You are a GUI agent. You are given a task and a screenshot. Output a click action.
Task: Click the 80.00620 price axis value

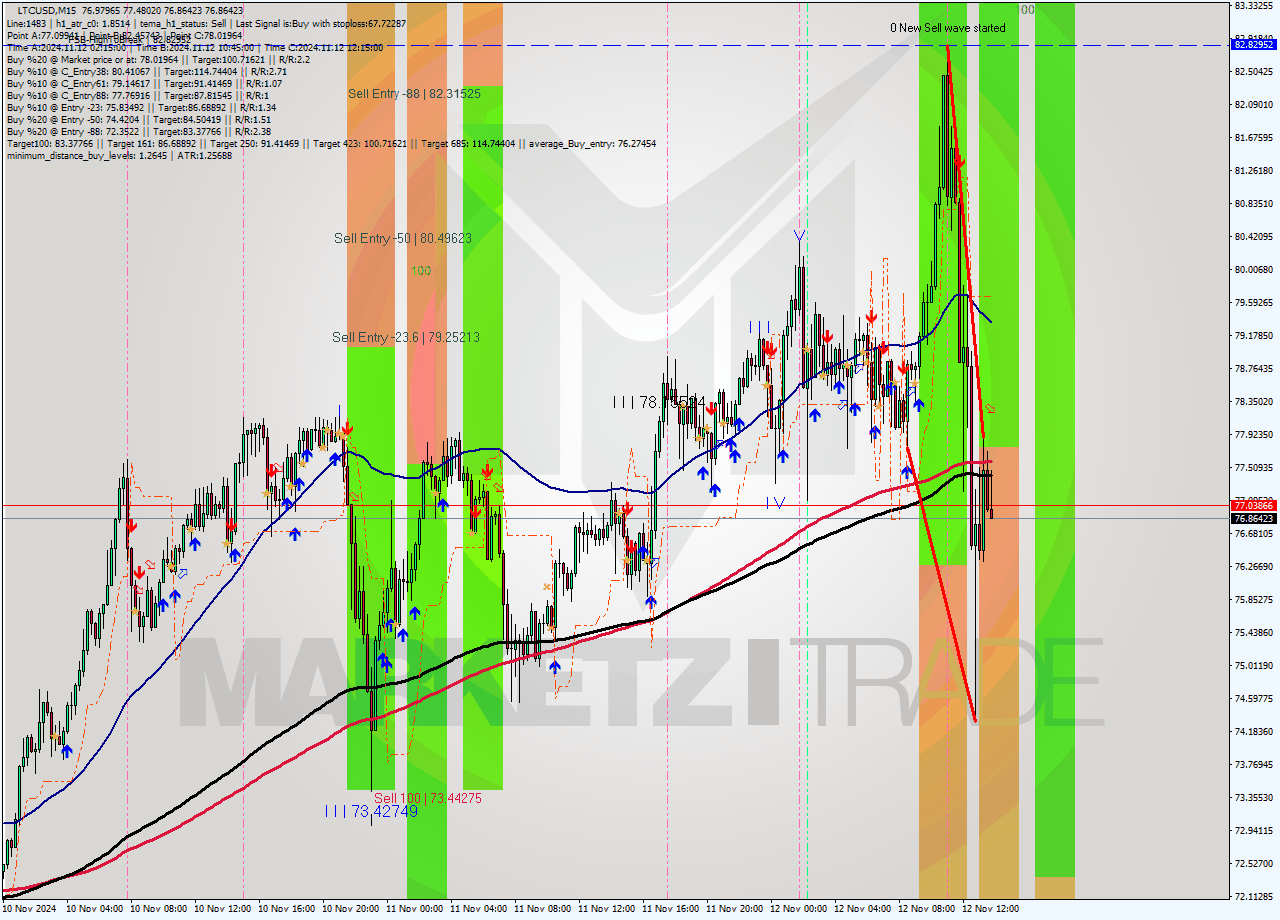pos(1253,269)
